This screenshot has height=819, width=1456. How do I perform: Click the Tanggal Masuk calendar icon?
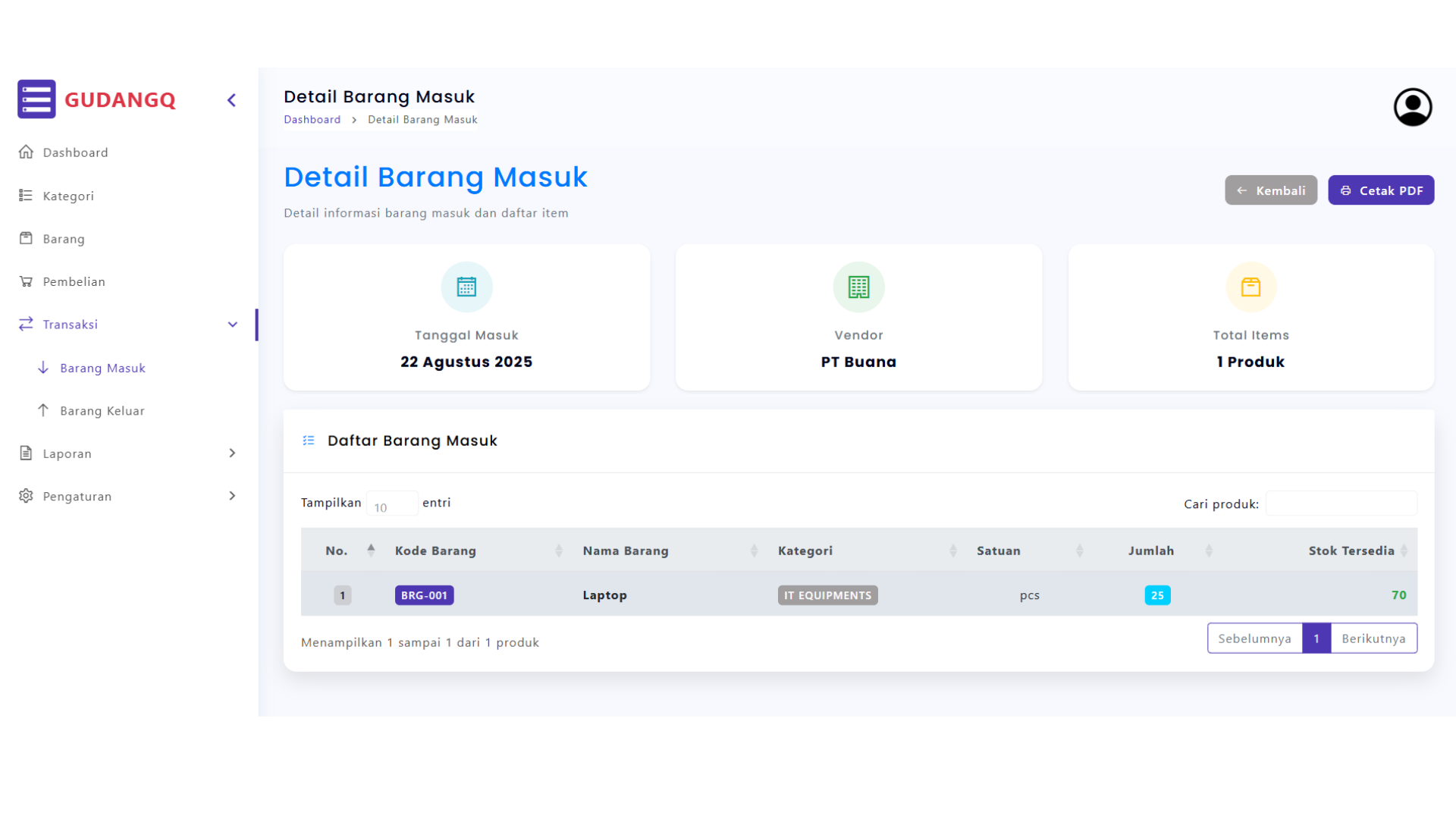coord(466,287)
